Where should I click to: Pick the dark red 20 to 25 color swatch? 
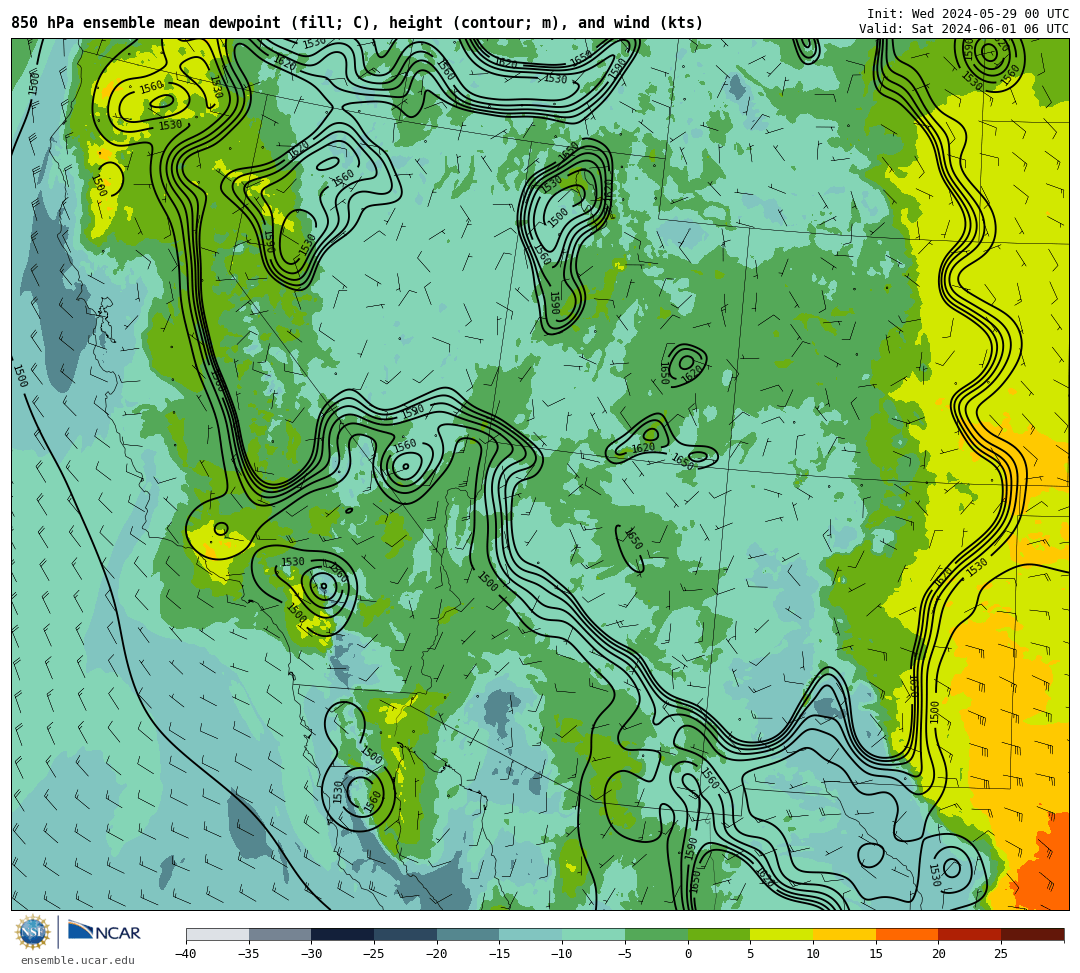coord(970,934)
